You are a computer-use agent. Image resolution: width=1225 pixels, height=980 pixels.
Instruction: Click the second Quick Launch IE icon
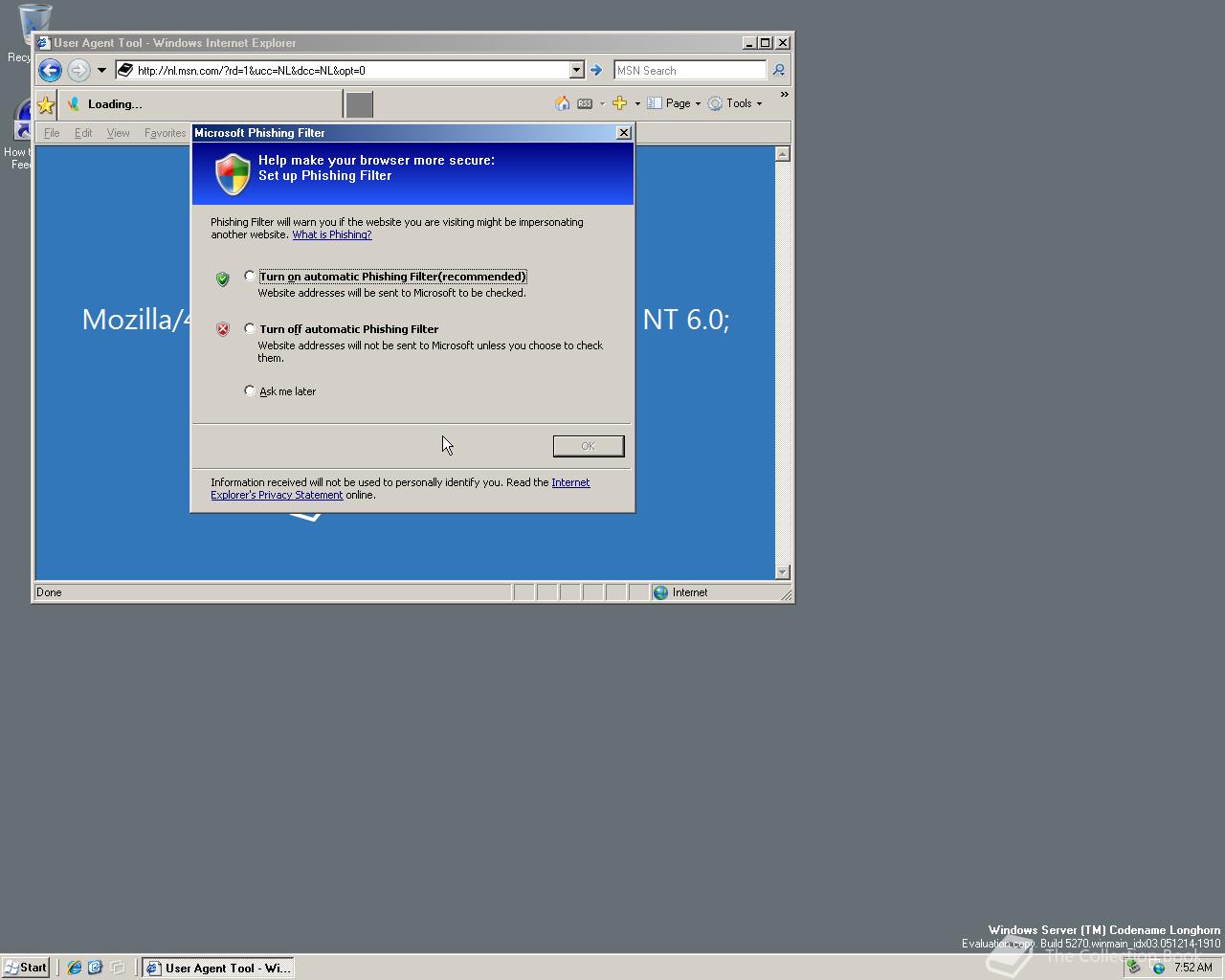coord(95,968)
